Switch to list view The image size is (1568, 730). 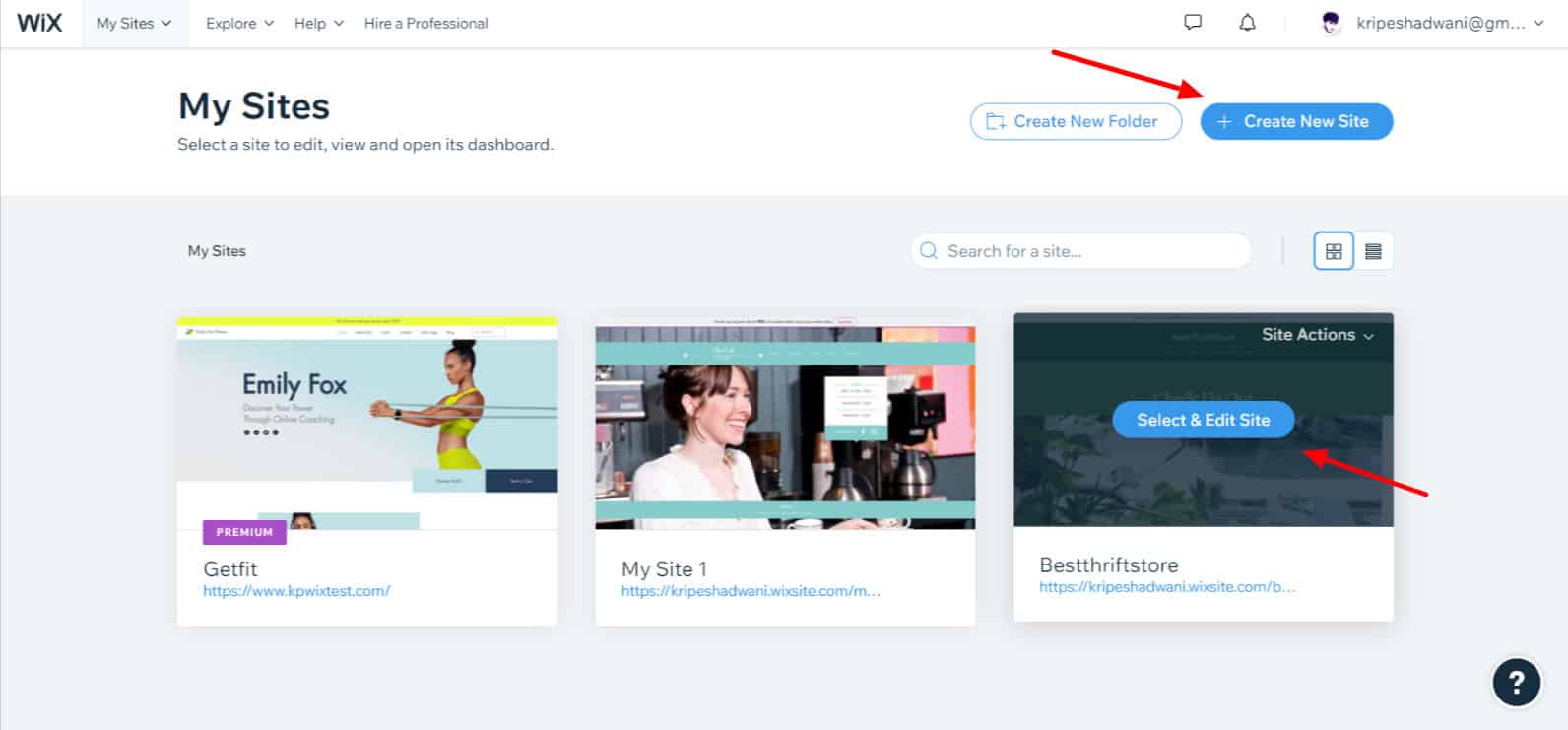click(1373, 251)
